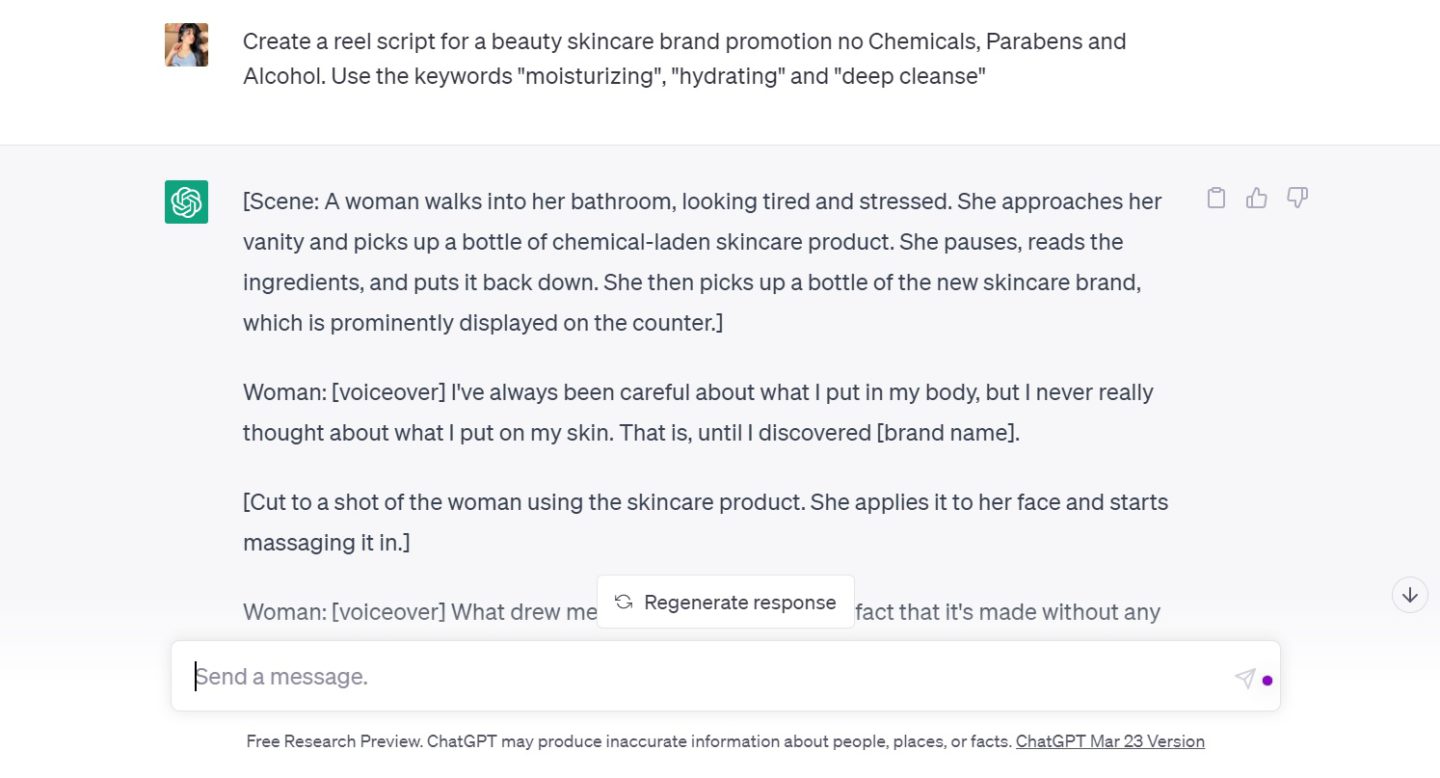
Task: Click the "Free Research Preview" disclaimer text
Action: (x=630, y=741)
